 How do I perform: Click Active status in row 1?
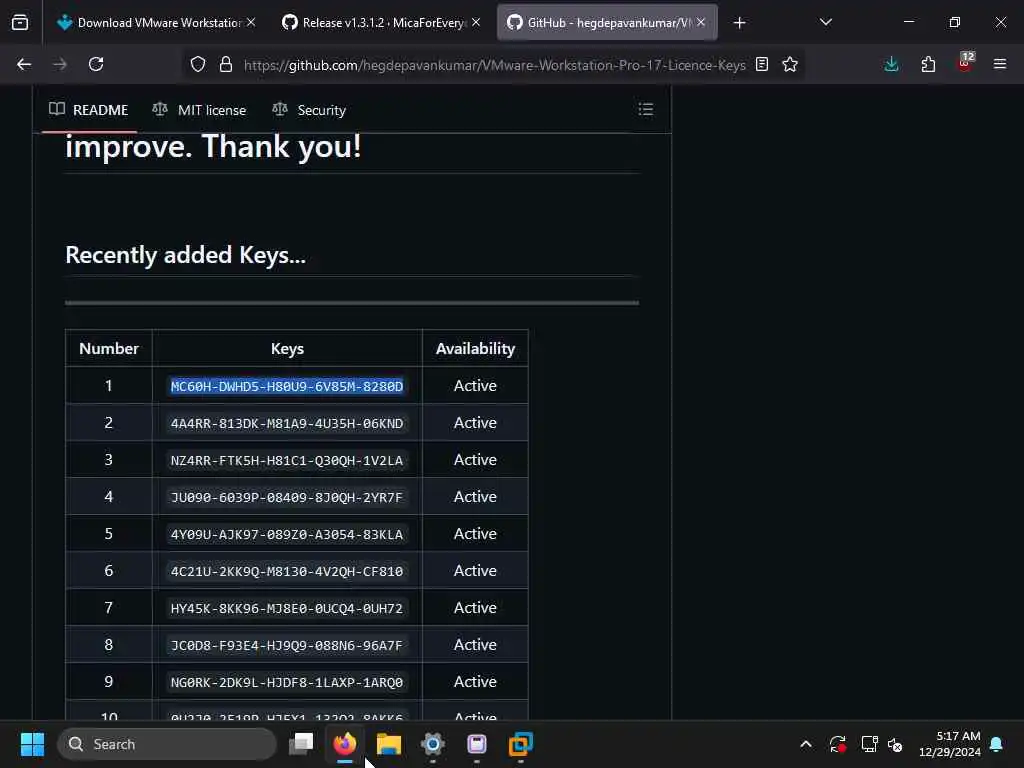475,385
